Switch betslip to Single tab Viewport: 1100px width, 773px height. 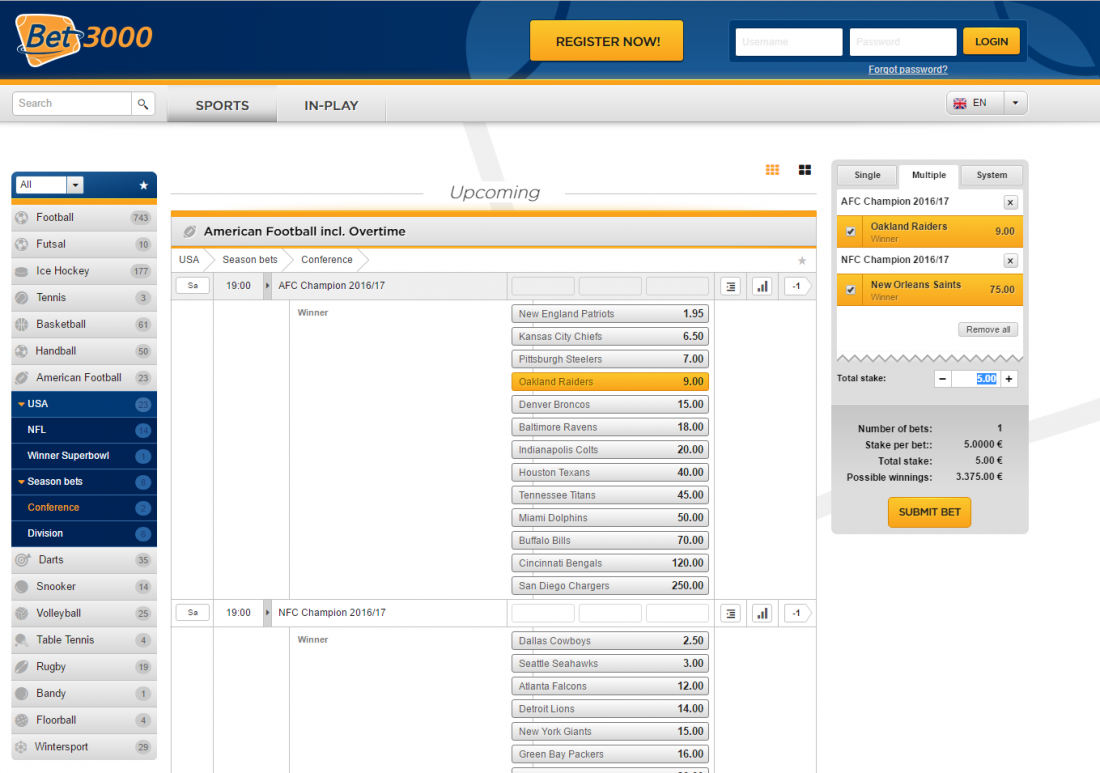pos(867,175)
